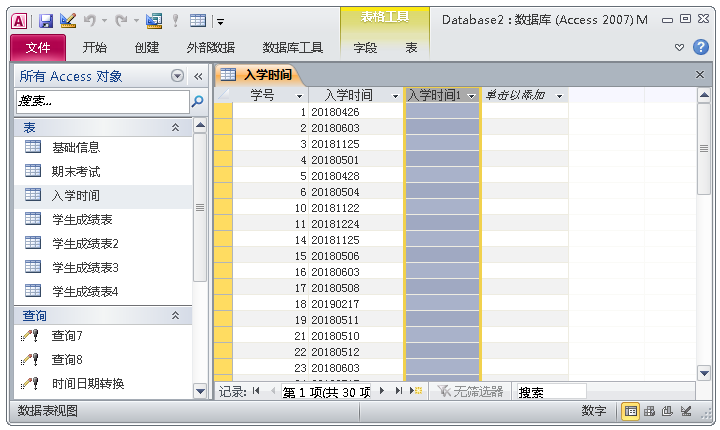Open the 学生成绩表4 table
Screen dimensions: 720x430
click(103, 291)
